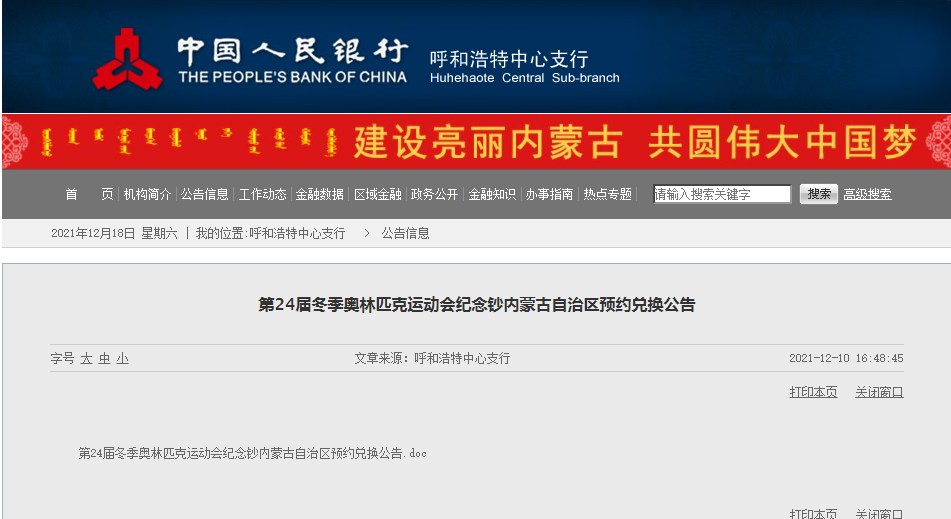Select 公告信息 in the navigation bar

pos(204,194)
